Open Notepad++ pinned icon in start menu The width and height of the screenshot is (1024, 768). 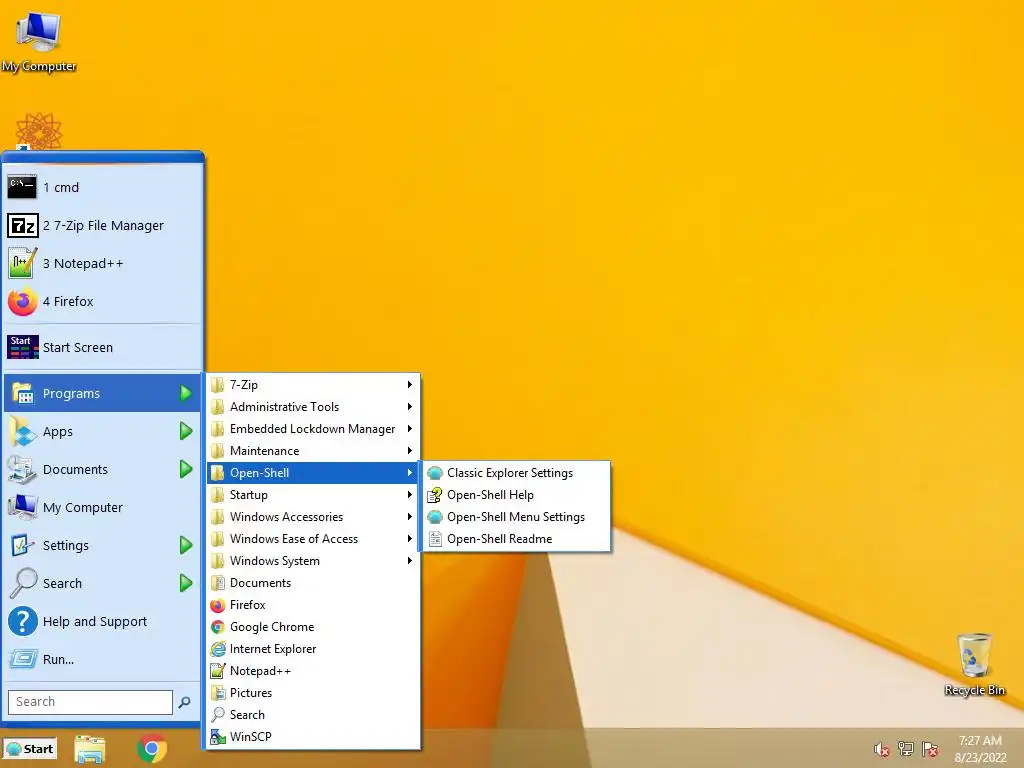22,263
